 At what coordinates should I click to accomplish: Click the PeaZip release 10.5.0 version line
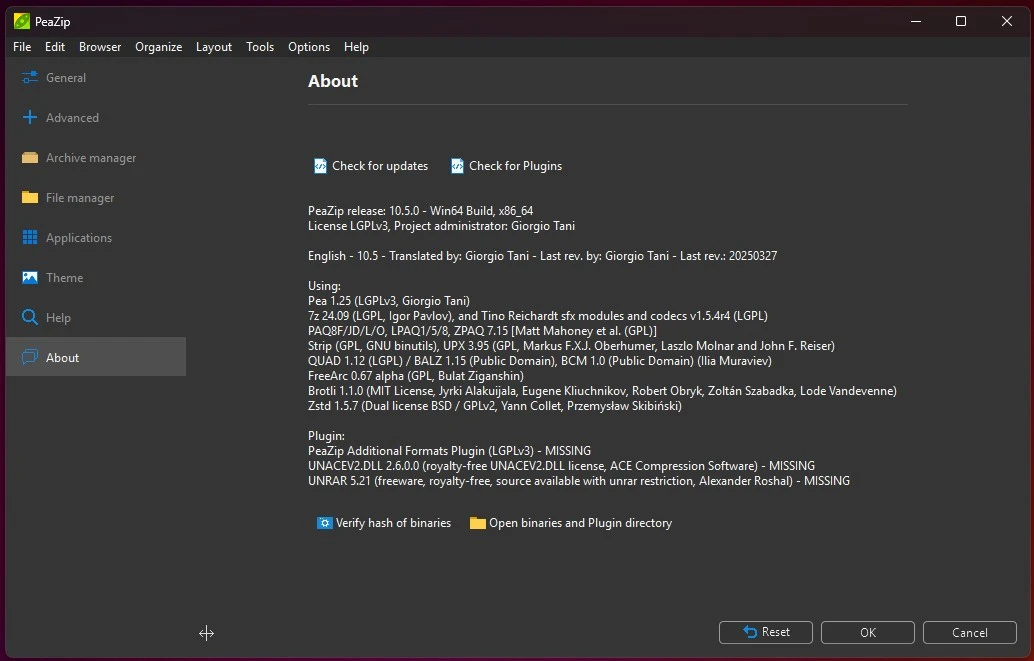point(421,210)
